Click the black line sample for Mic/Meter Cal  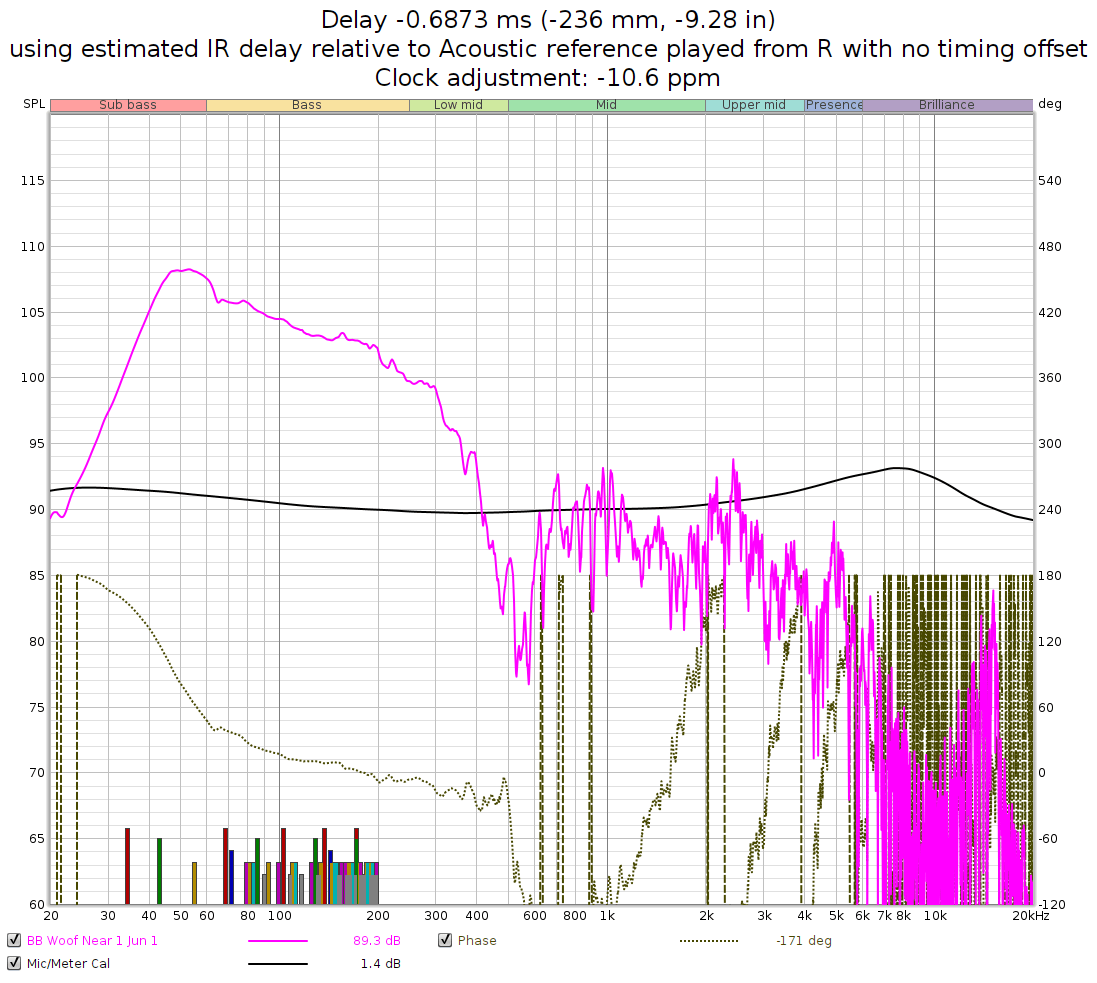tap(278, 964)
